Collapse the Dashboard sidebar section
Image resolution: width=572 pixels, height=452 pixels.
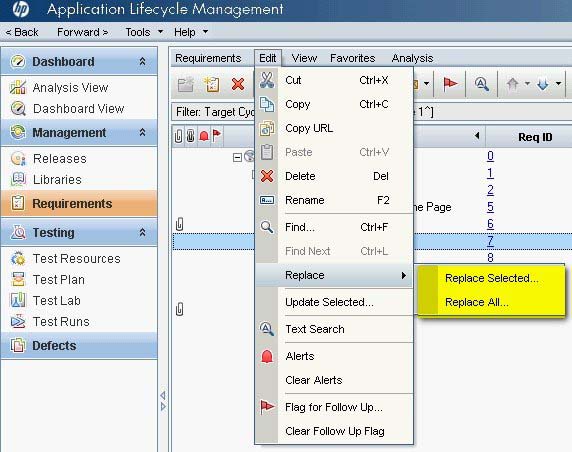pyautogui.click(x=143, y=61)
